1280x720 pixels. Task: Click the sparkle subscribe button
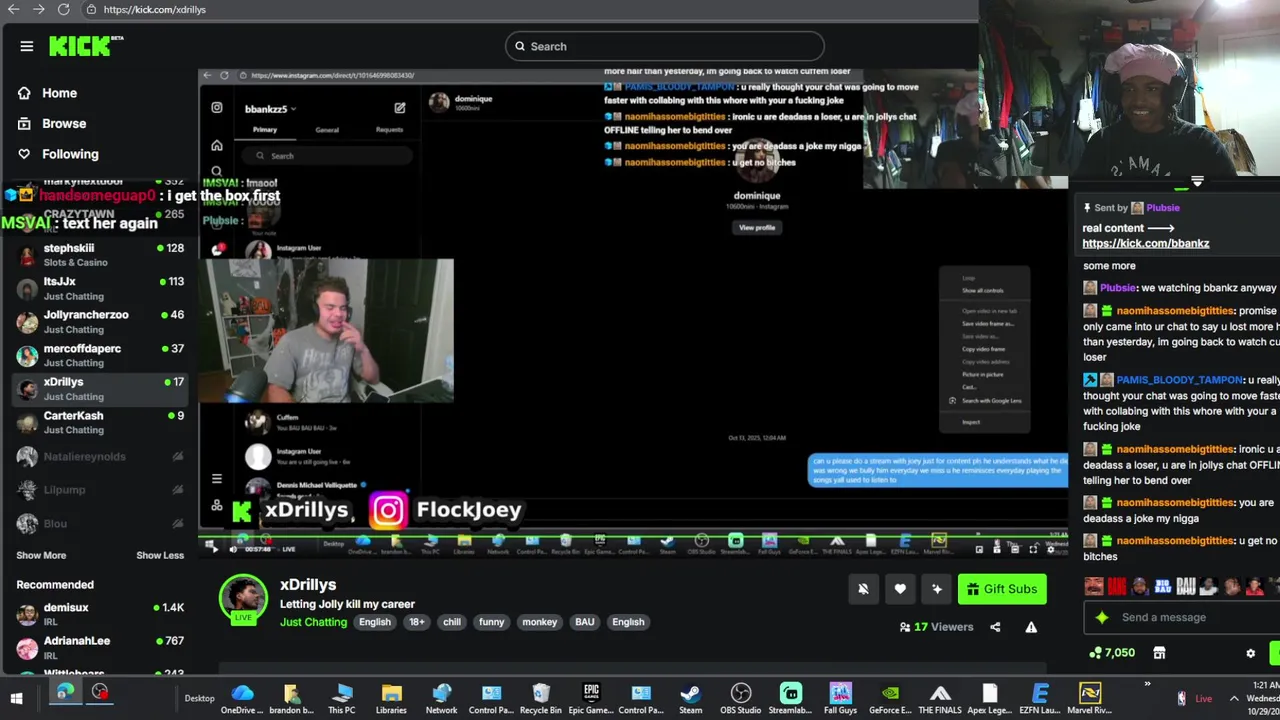[937, 589]
